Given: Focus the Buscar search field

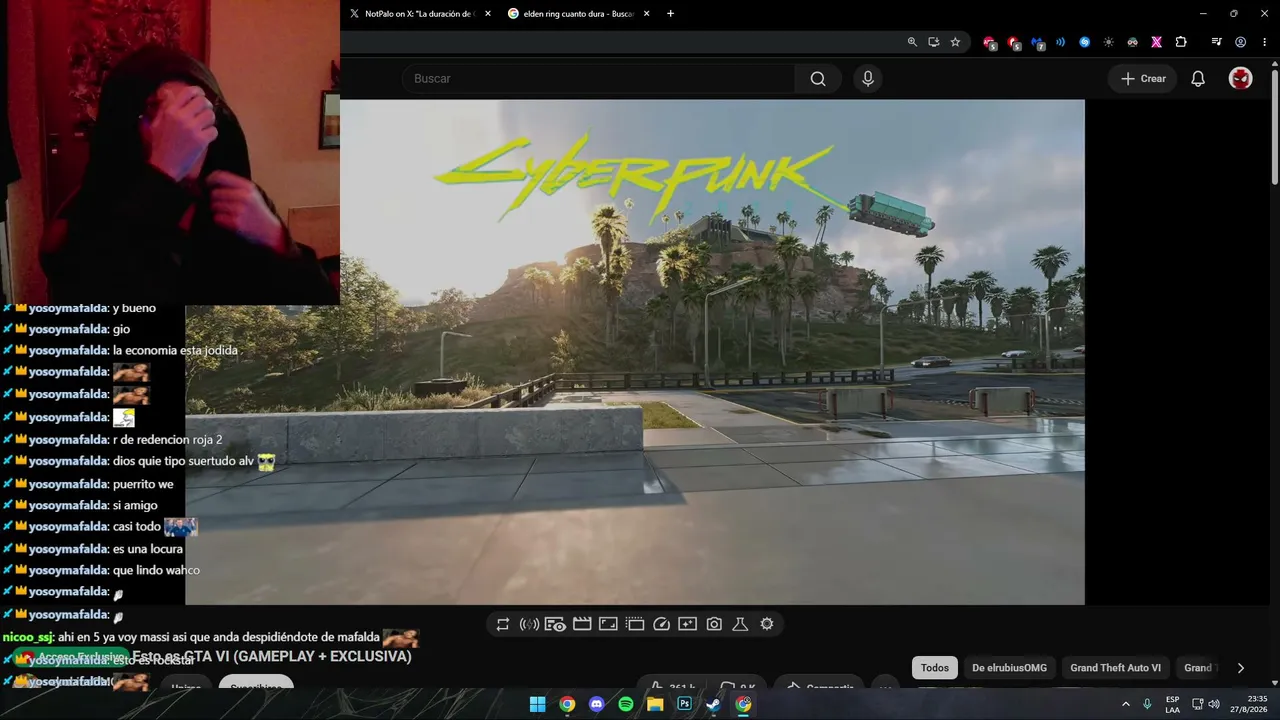Looking at the screenshot, I should pyautogui.click(x=598, y=79).
